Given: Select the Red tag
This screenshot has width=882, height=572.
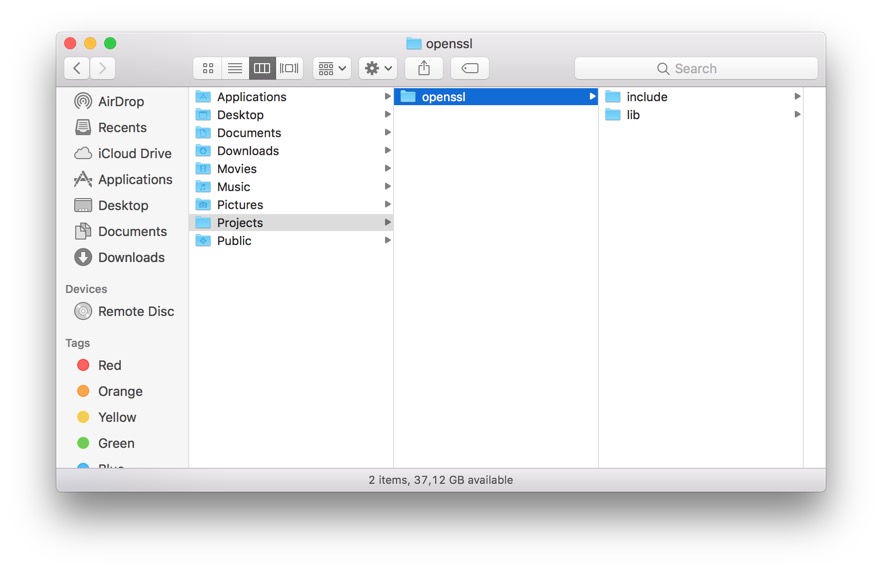Looking at the screenshot, I should (109, 365).
